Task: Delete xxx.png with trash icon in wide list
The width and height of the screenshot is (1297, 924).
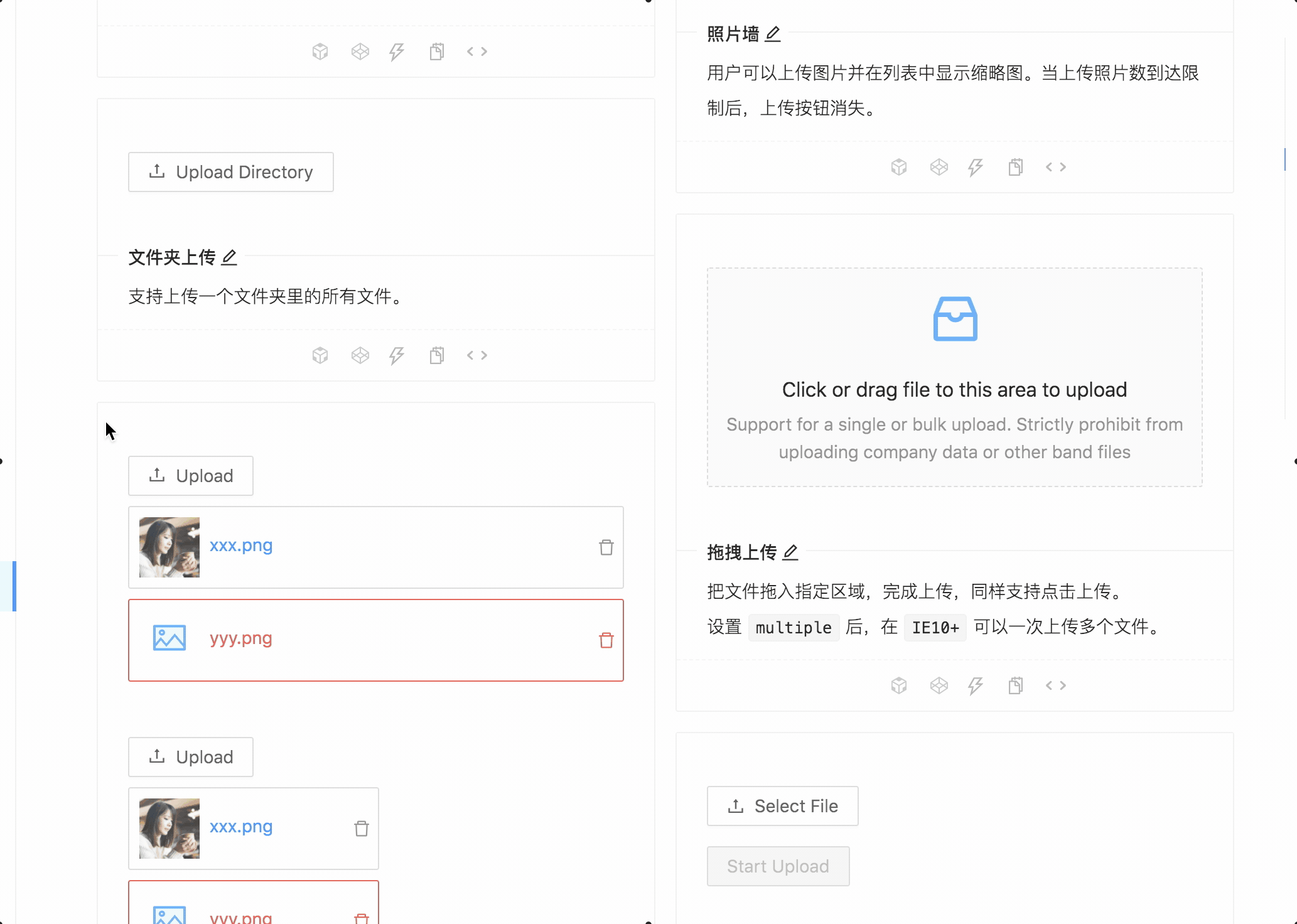Action: point(606,547)
